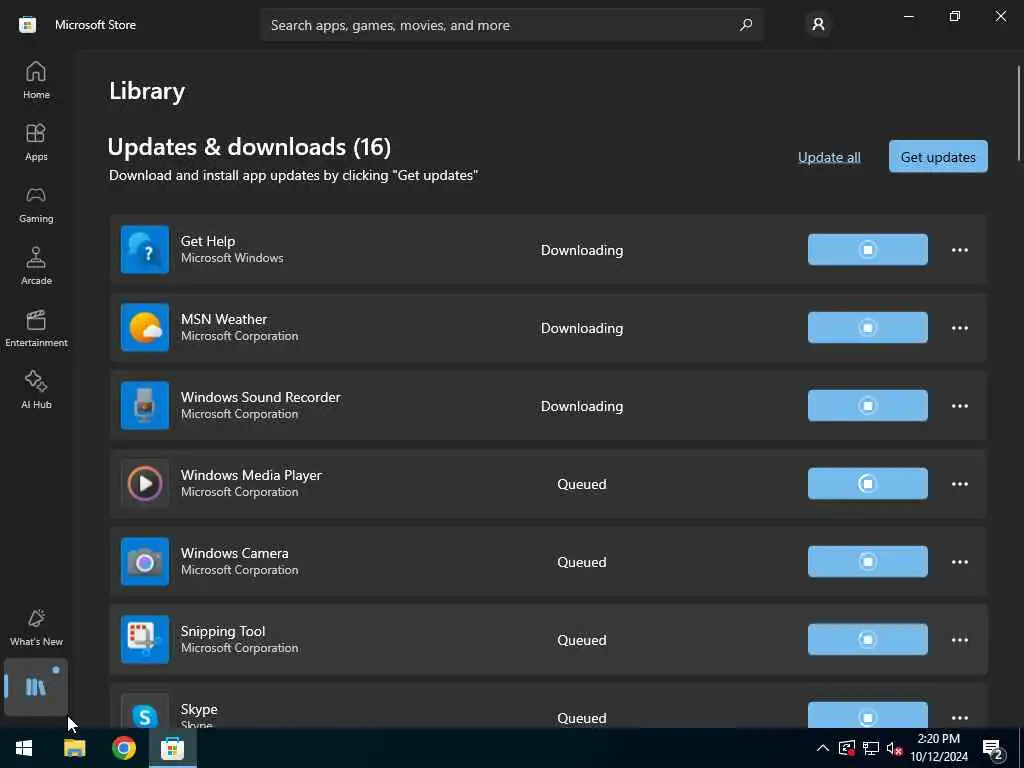Click the Windows Camera app icon
This screenshot has height=768, width=1024.
coord(145,562)
